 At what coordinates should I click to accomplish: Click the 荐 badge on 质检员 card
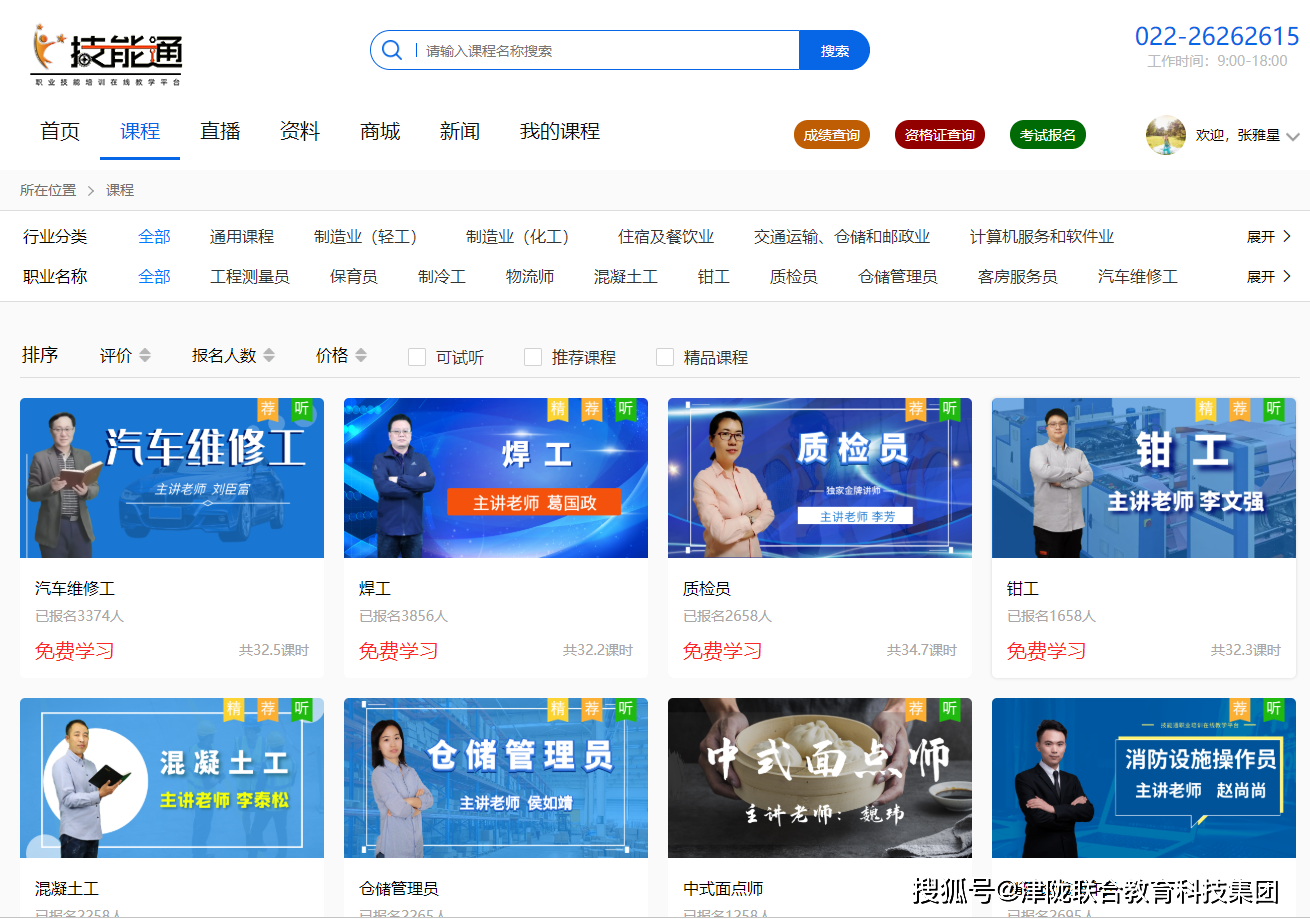tap(916, 409)
